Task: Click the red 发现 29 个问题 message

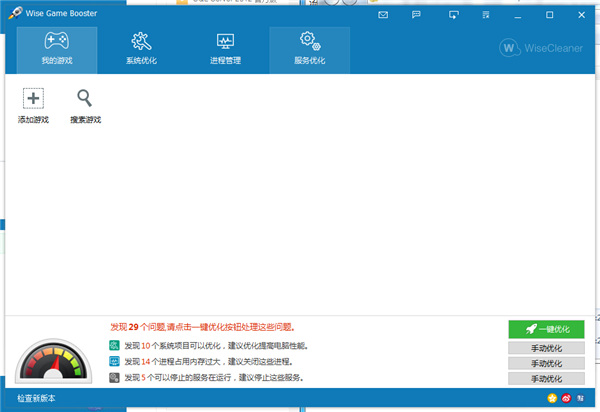Action: tap(202, 327)
